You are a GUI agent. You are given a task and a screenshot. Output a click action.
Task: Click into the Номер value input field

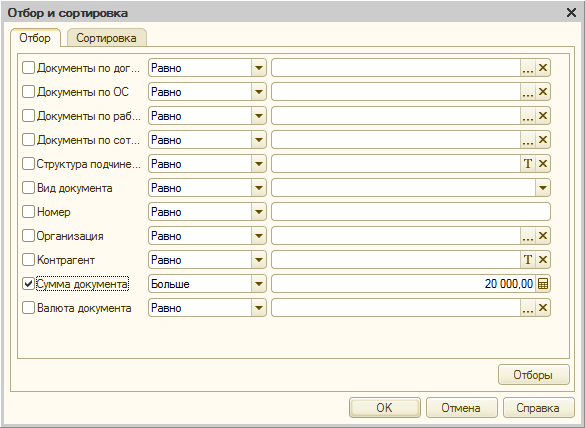(411, 212)
